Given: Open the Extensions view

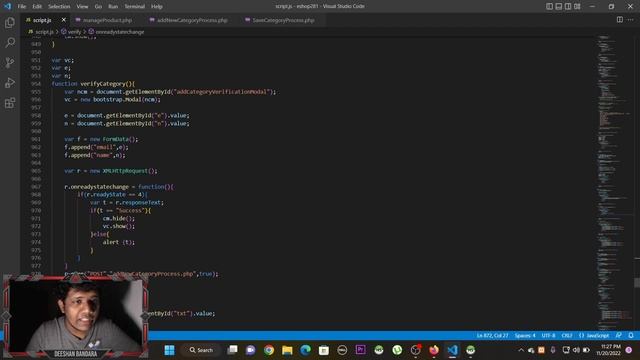Looking at the screenshot, I should tap(10, 102).
